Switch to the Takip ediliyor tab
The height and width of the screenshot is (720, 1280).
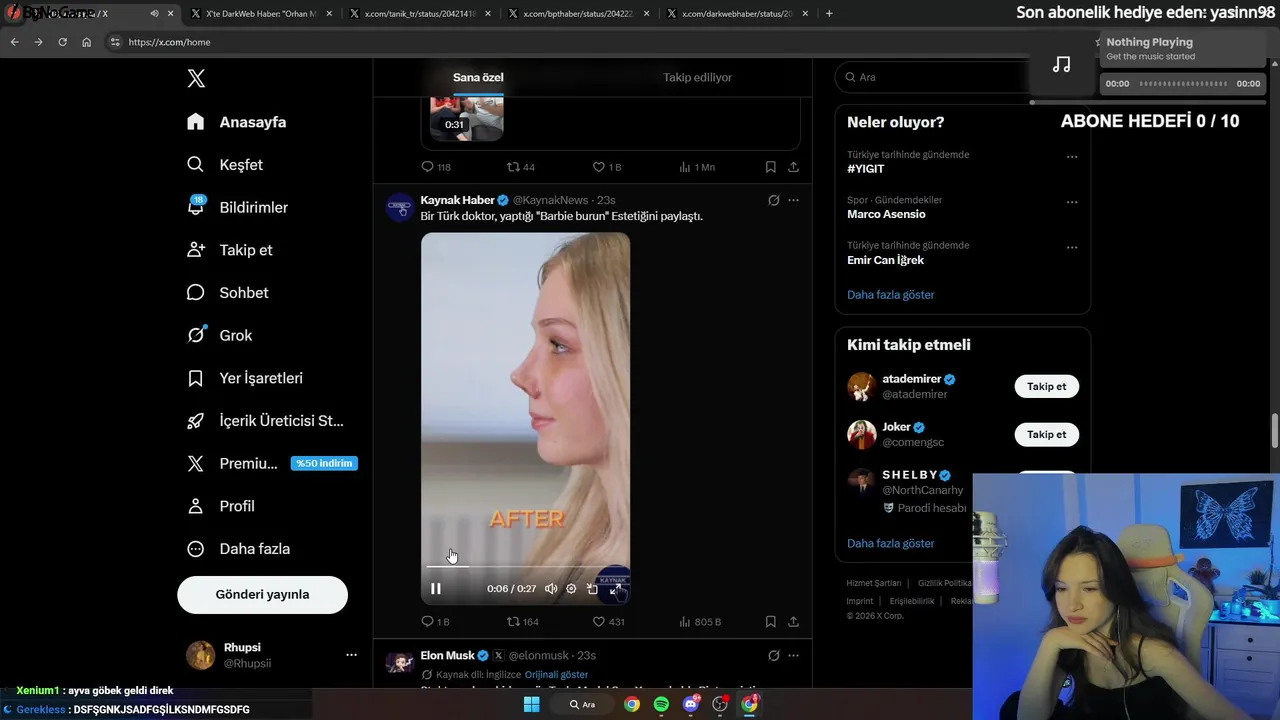tap(698, 77)
